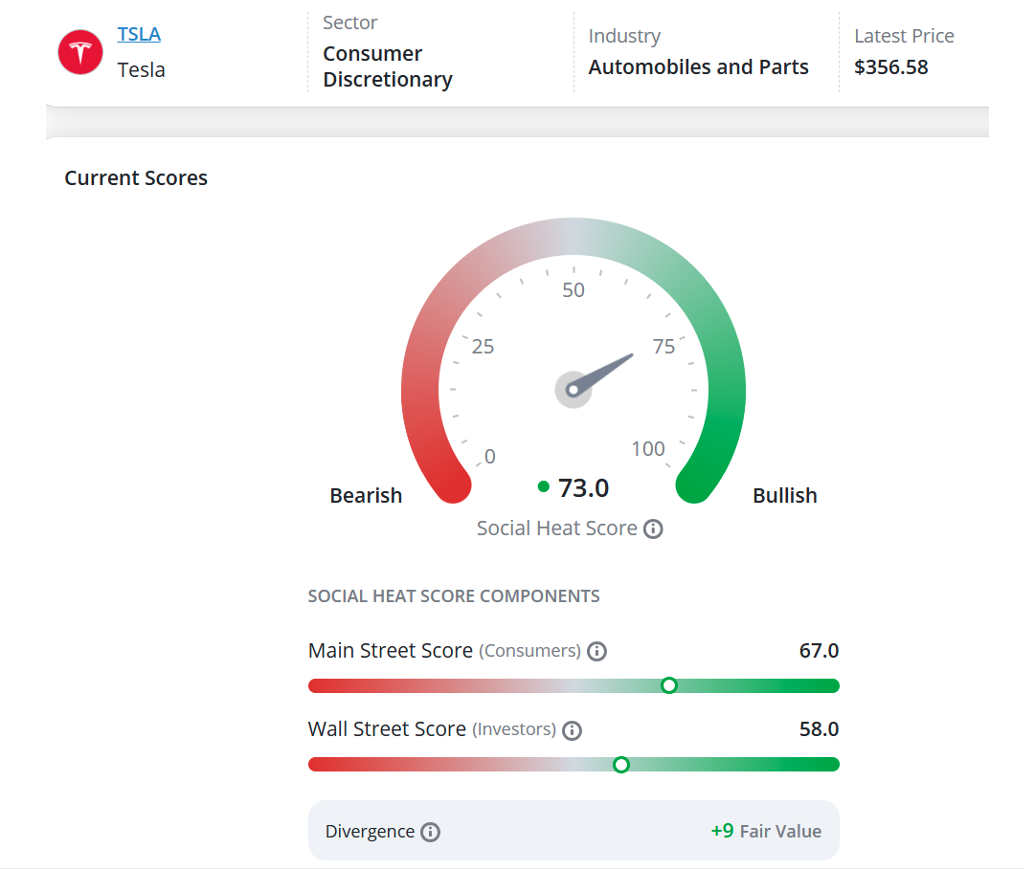The image size is (1024, 869).
Task: Open Main Street Score info icon
Action: [x=596, y=651]
